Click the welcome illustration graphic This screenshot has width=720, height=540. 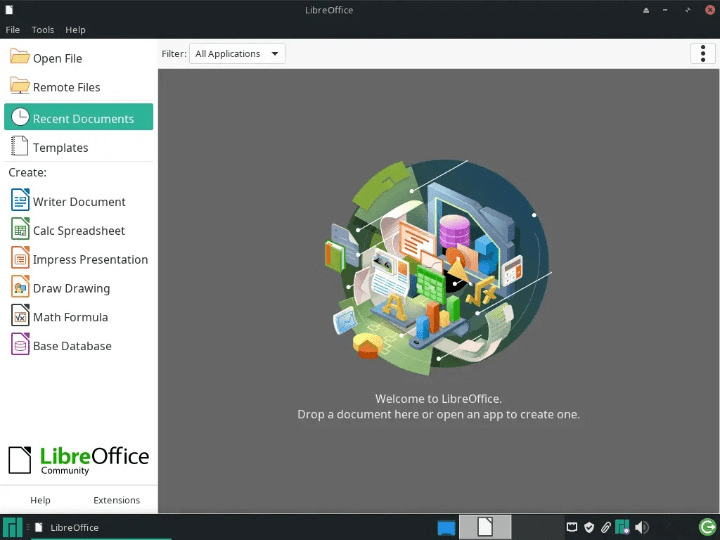437,267
